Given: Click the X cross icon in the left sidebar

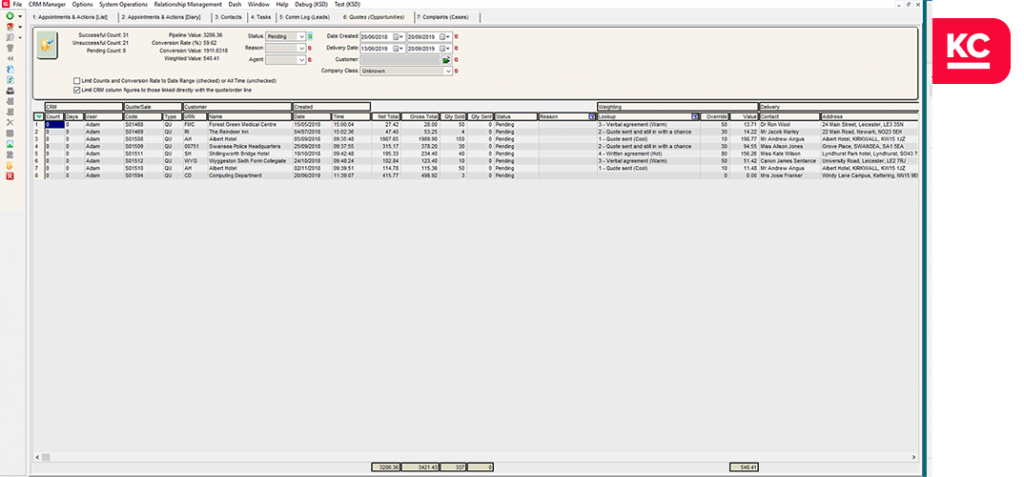Looking at the screenshot, I should 10,122.
